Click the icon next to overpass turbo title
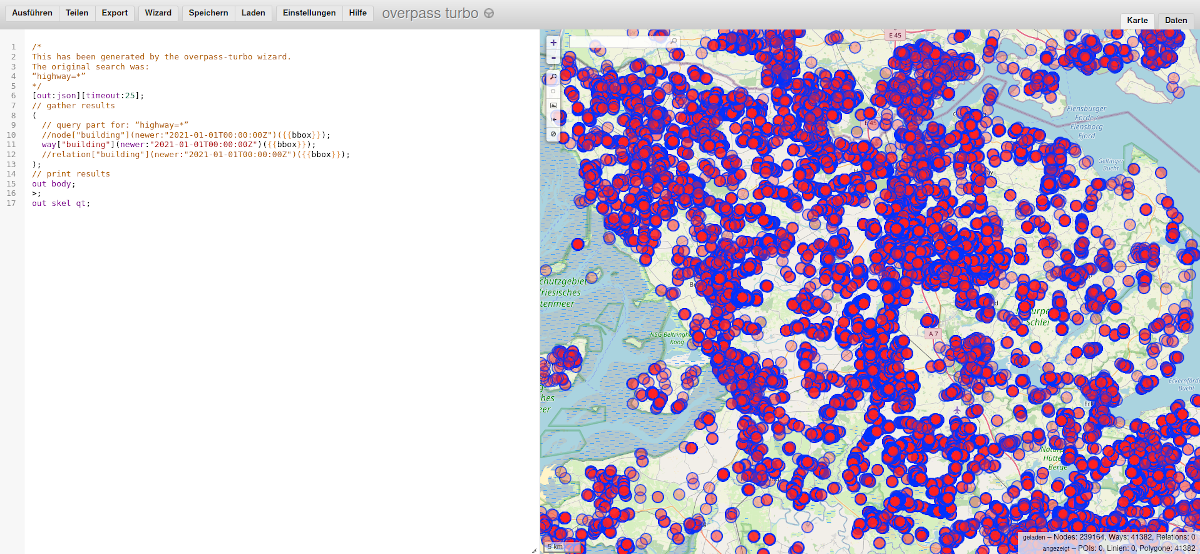The height and width of the screenshot is (554, 1200). coord(488,14)
